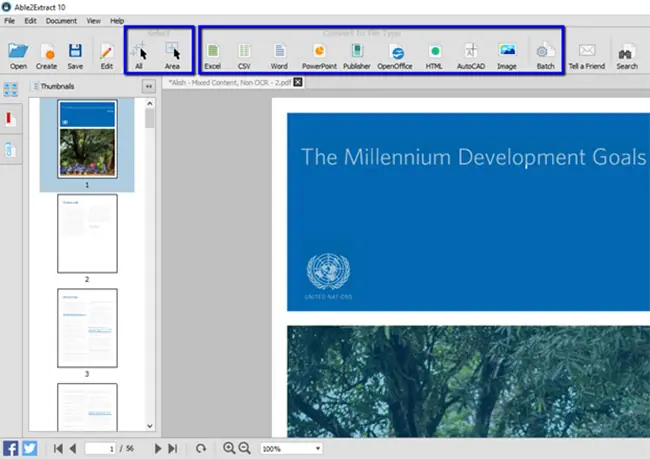Click the Create PDF icon
This screenshot has height=459, width=650.
46,56
